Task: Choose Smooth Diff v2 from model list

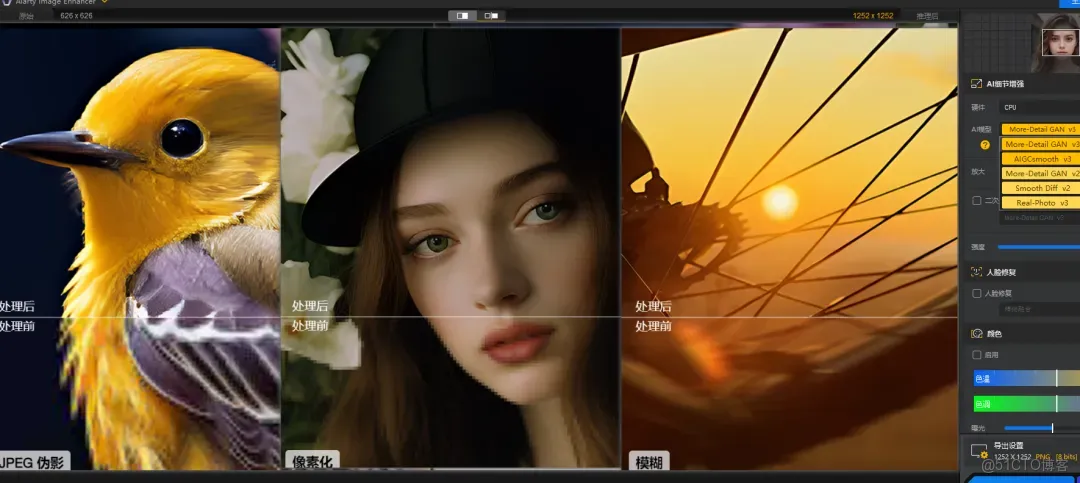Action: [x=1040, y=188]
